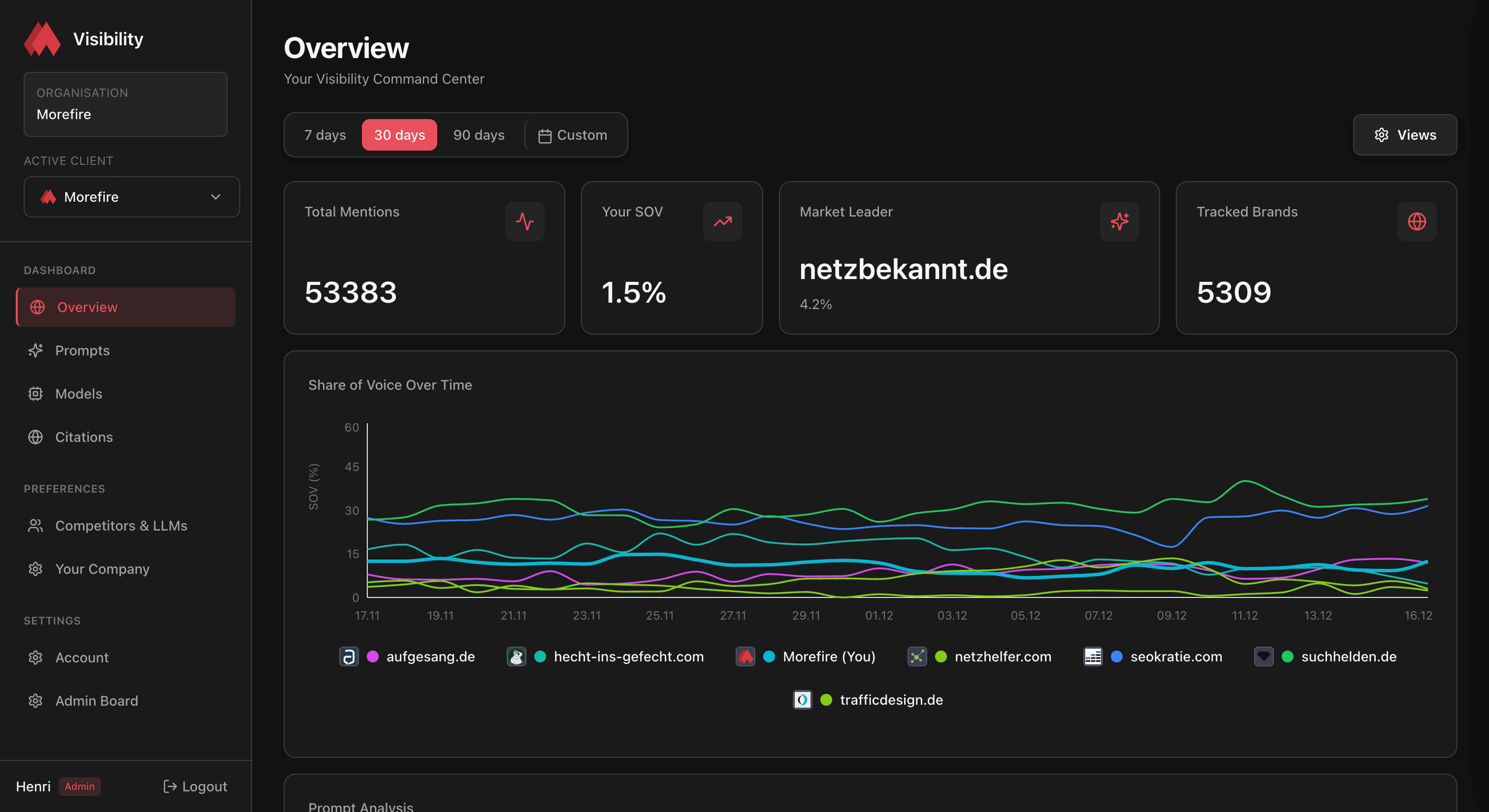Select the Prompts sidebar icon
The image size is (1489, 812).
[35, 350]
